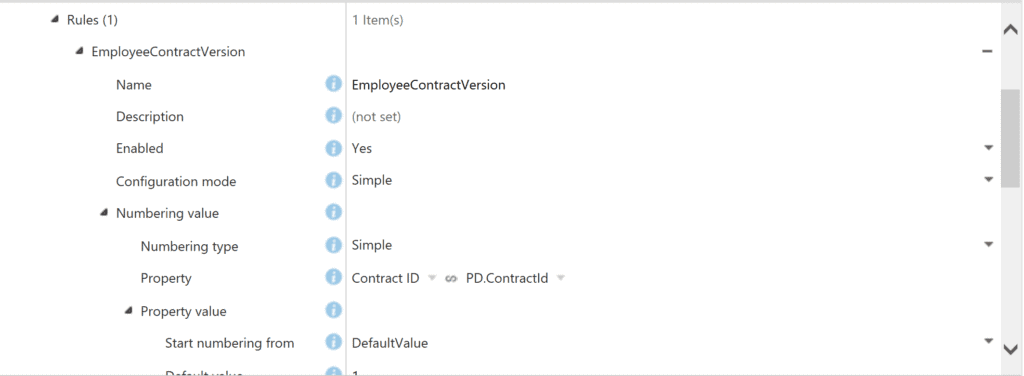Collapse the Numbering value section
Image resolution: width=1024 pixels, height=376 pixels.
pos(104,213)
